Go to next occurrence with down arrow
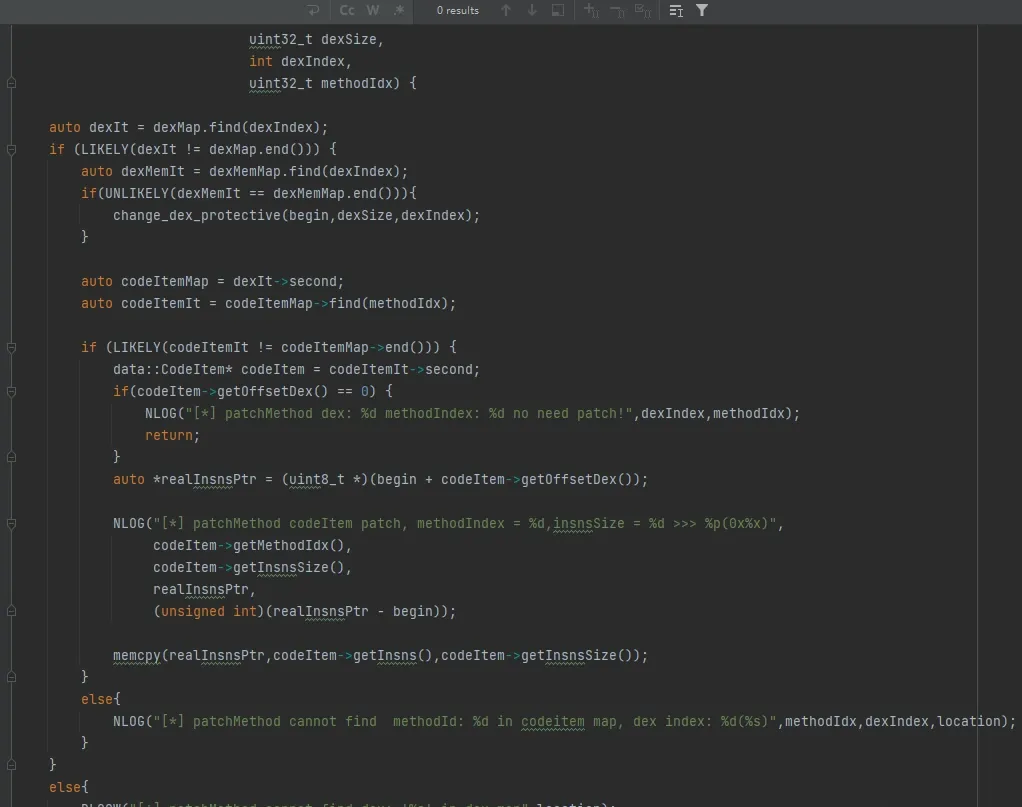1022x807 pixels. tap(532, 10)
